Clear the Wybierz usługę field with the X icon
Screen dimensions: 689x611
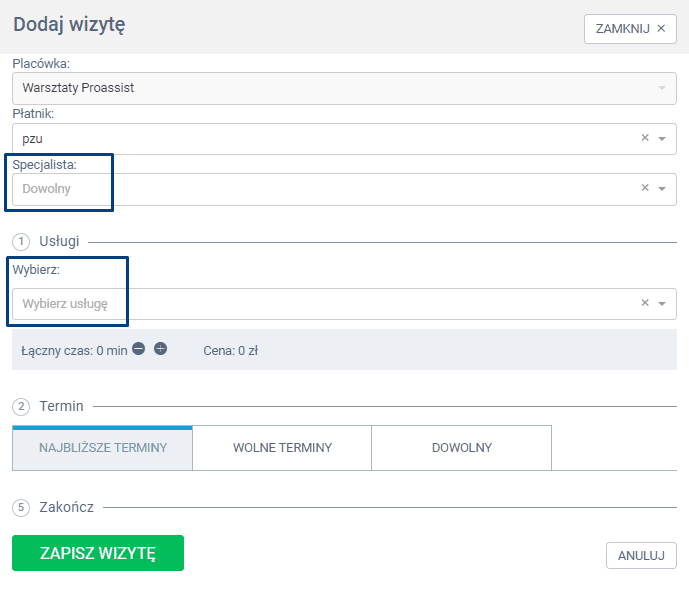645,303
